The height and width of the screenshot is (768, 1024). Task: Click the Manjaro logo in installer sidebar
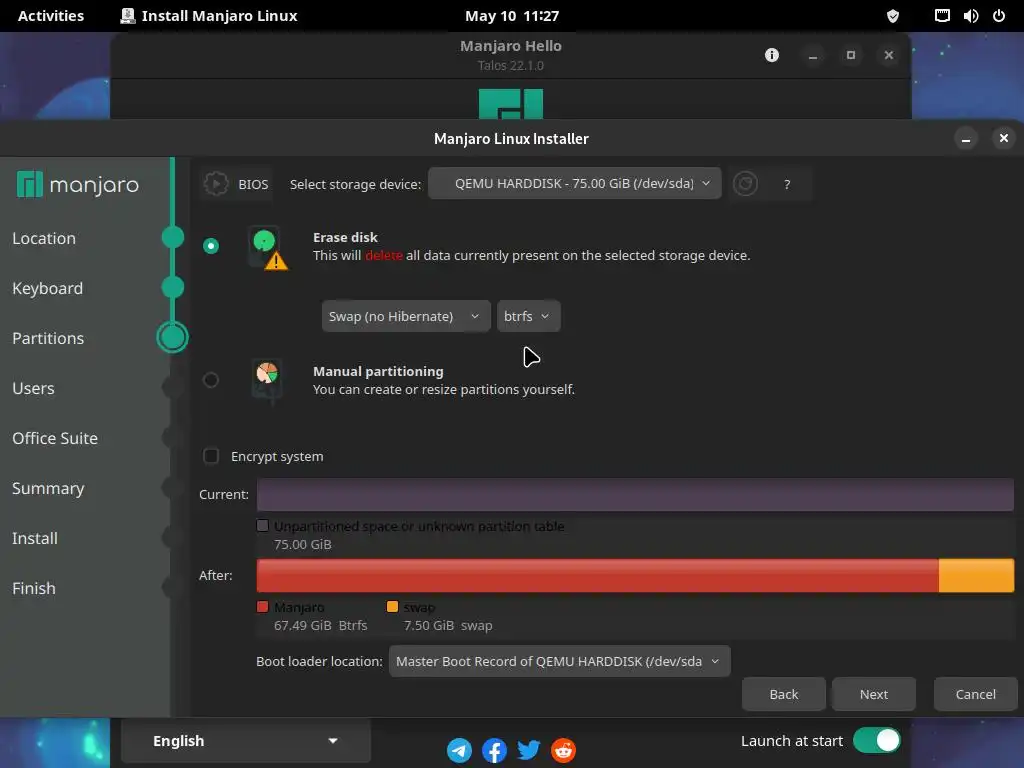[x=78, y=185]
